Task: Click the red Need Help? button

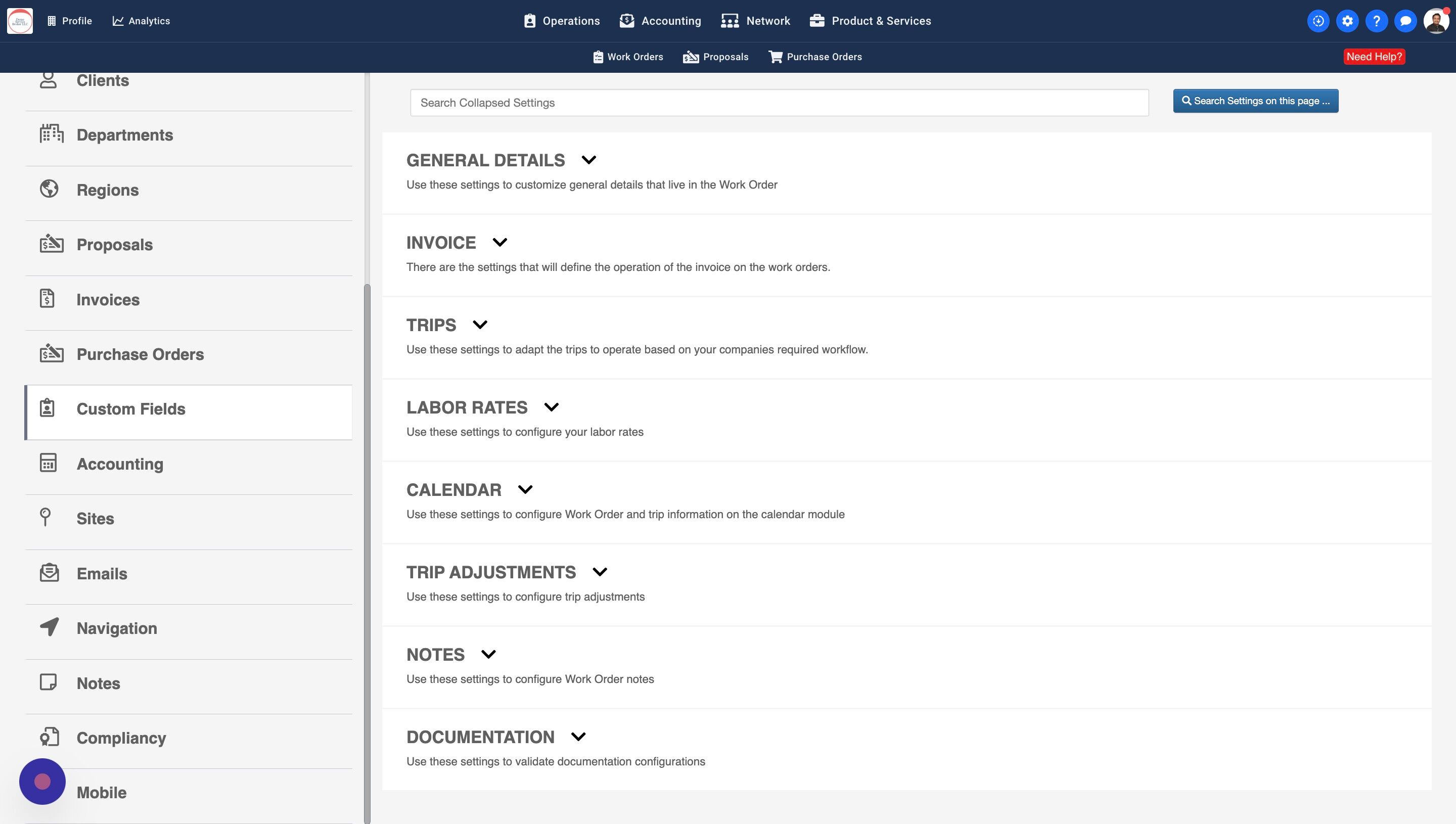Action: (x=1374, y=57)
